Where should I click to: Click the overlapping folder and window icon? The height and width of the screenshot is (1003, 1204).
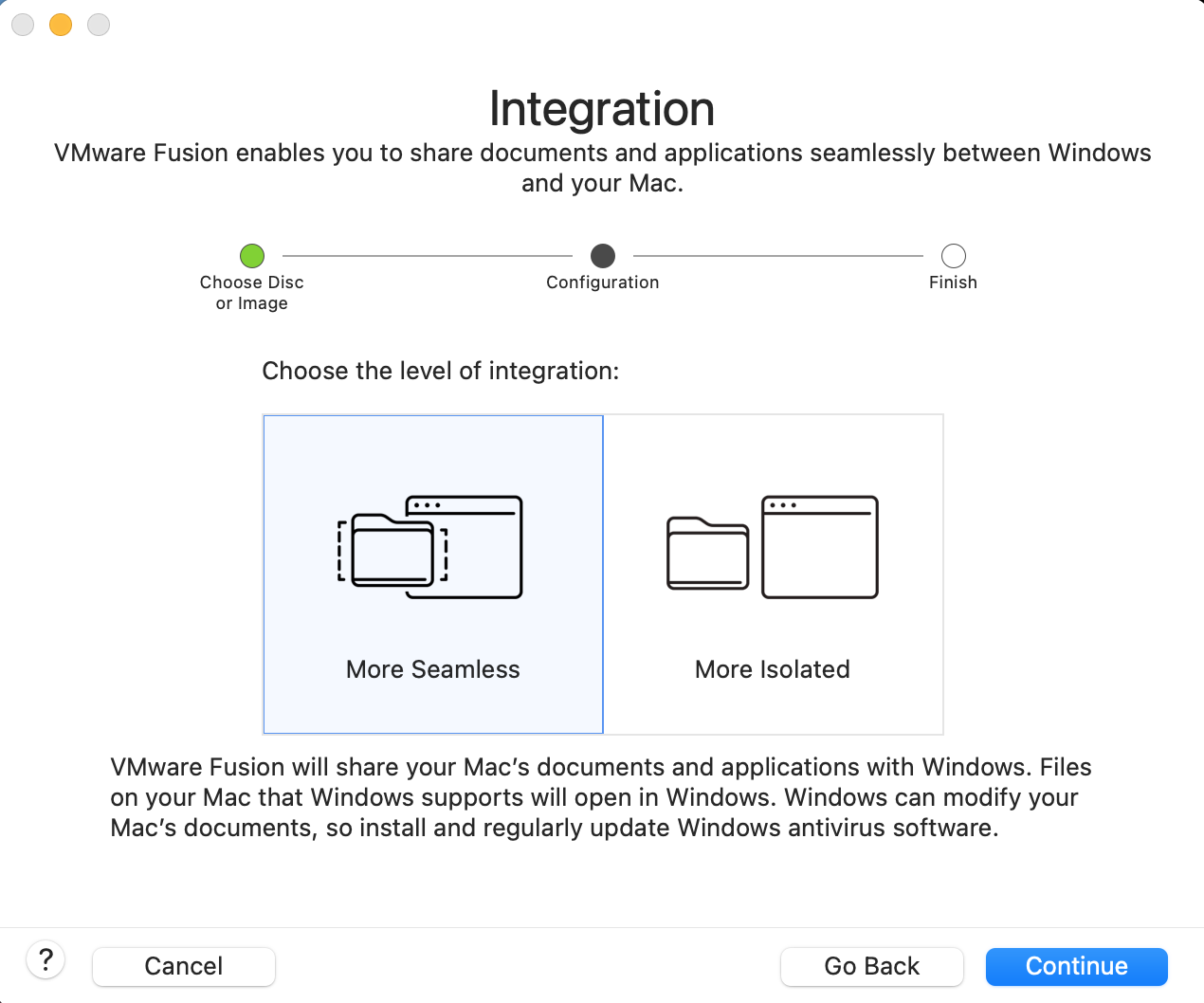(x=430, y=547)
